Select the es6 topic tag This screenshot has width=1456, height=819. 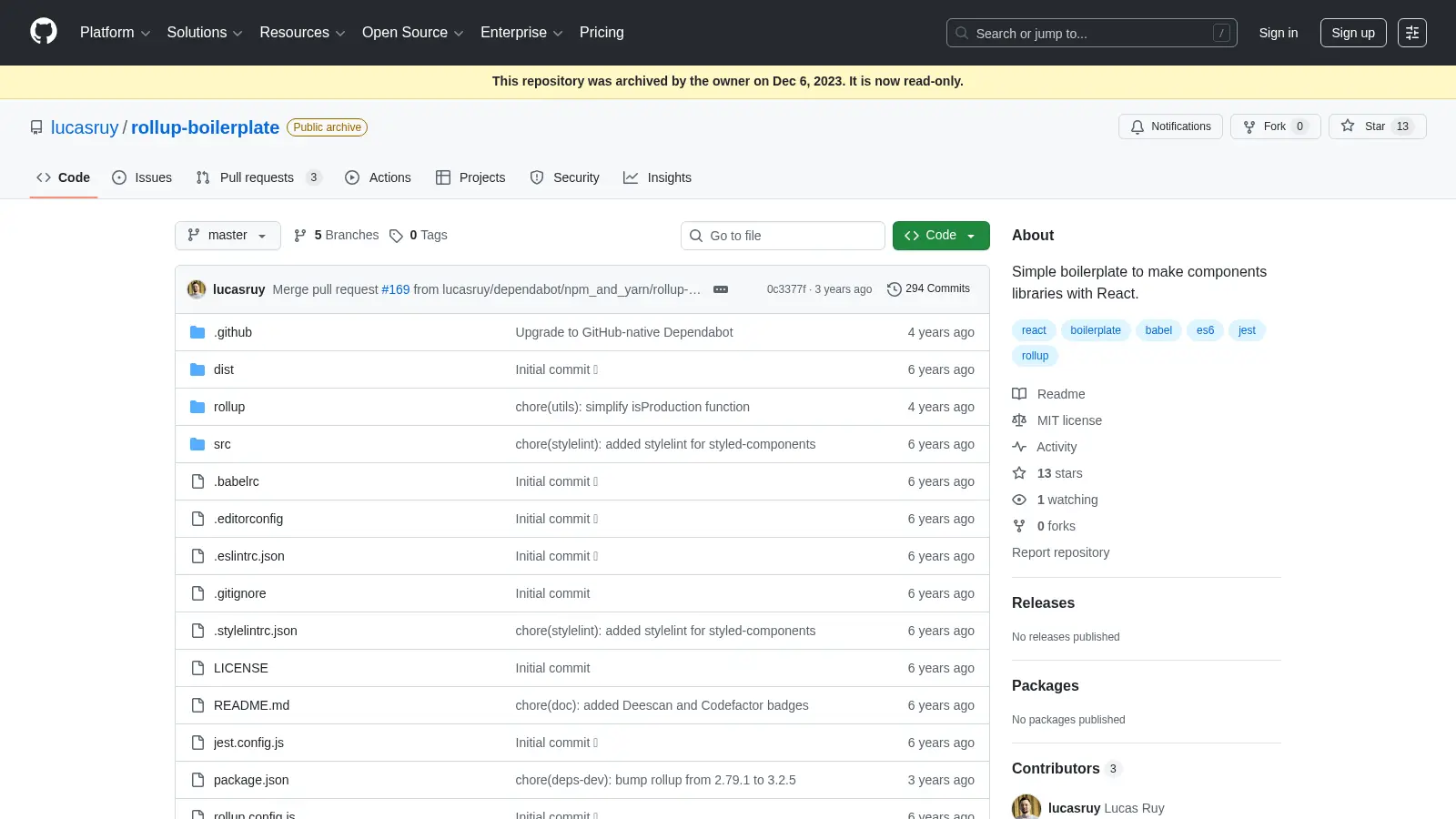pyautogui.click(x=1205, y=330)
